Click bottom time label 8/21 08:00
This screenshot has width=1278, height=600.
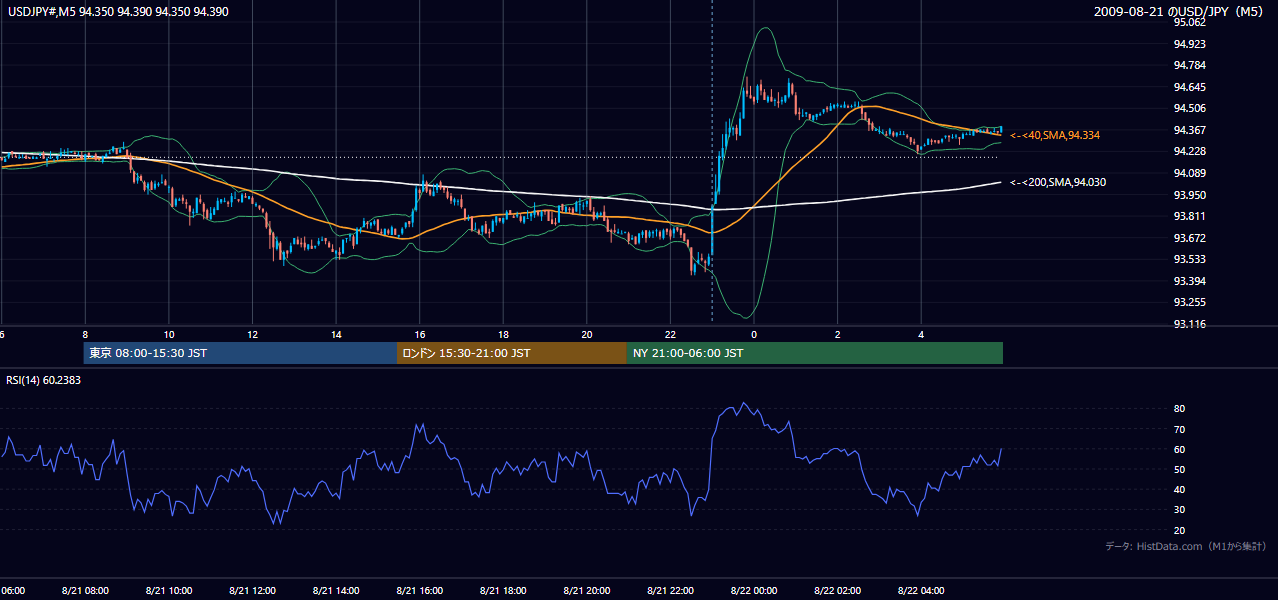[x=85, y=591]
